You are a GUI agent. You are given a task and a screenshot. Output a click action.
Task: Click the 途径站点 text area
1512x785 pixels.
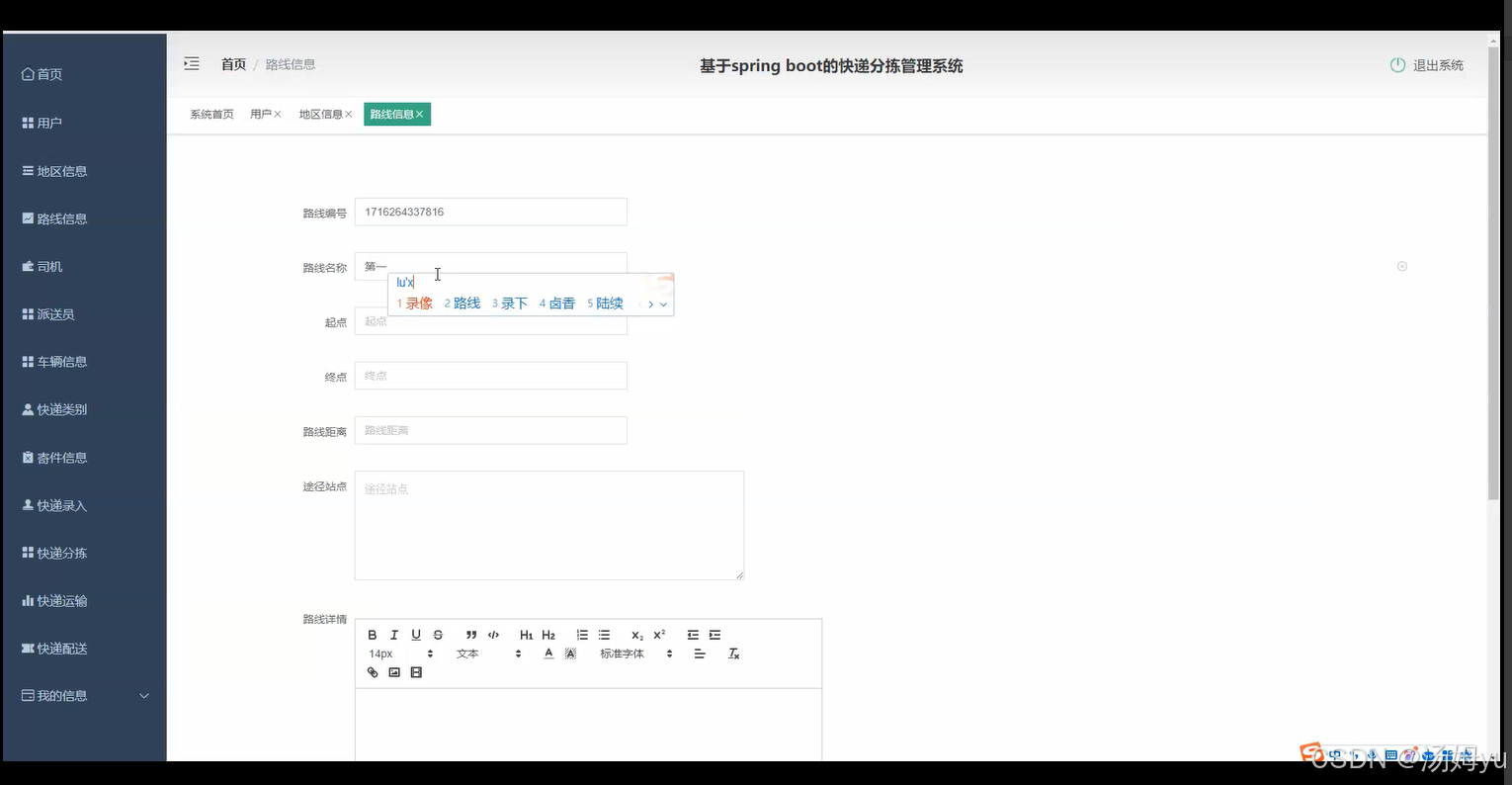pos(549,525)
